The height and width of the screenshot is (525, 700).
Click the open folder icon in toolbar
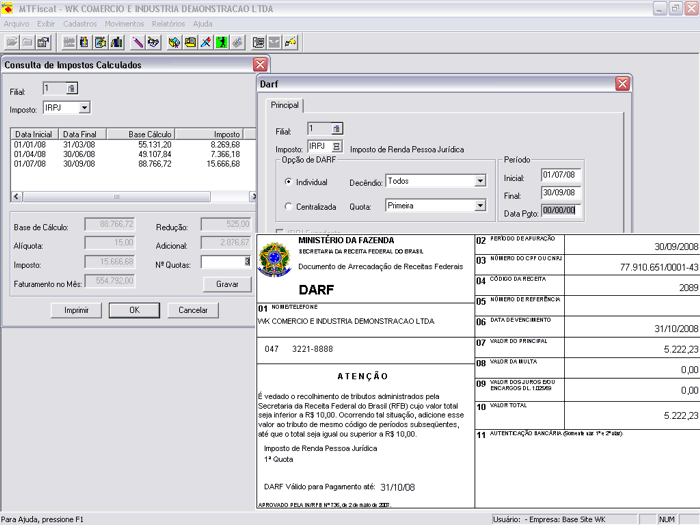(x=12, y=43)
